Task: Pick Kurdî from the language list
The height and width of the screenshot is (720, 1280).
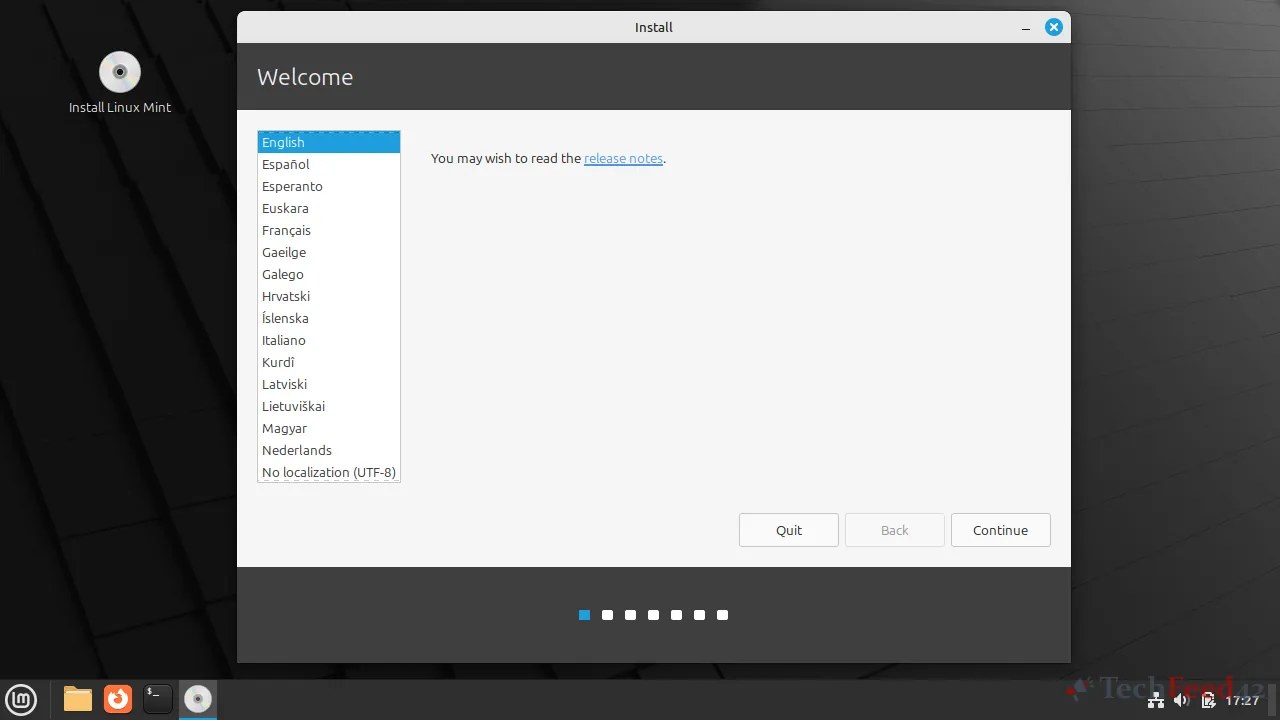Action: (329, 362)
